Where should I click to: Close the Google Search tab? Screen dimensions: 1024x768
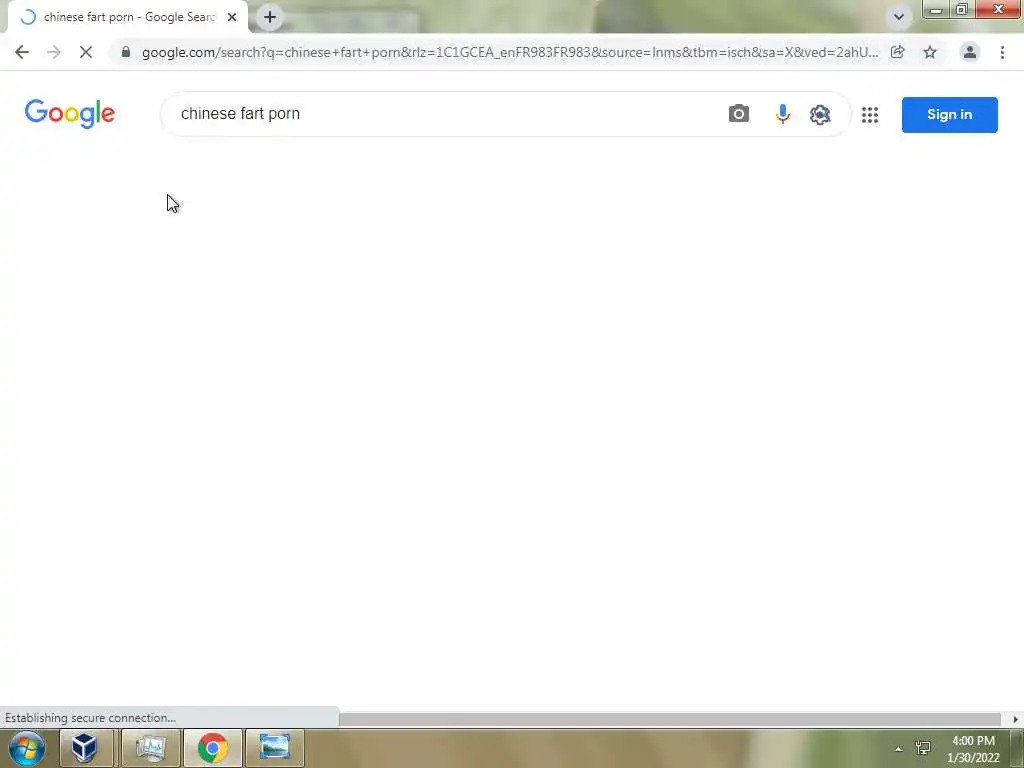tap(232, 17)
